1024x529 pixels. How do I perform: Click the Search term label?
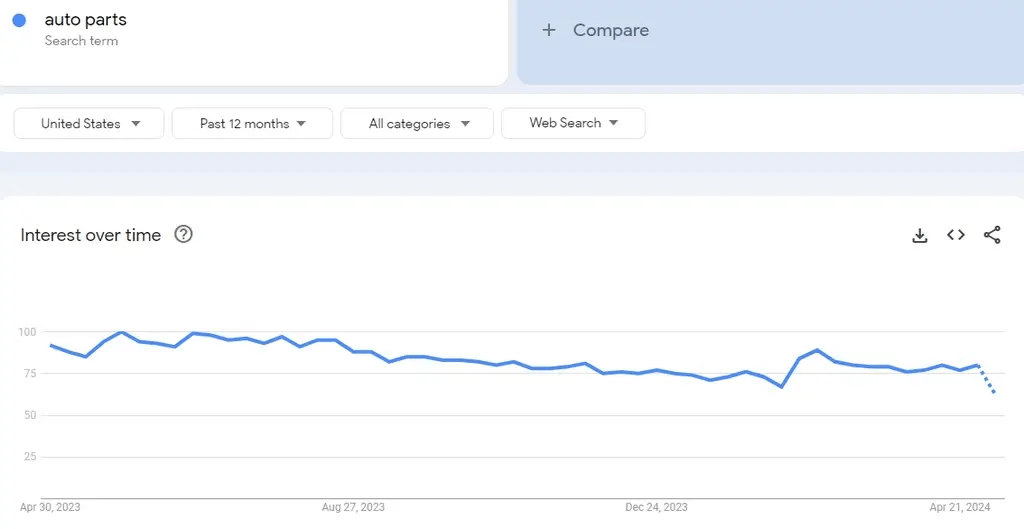[81, 41]
